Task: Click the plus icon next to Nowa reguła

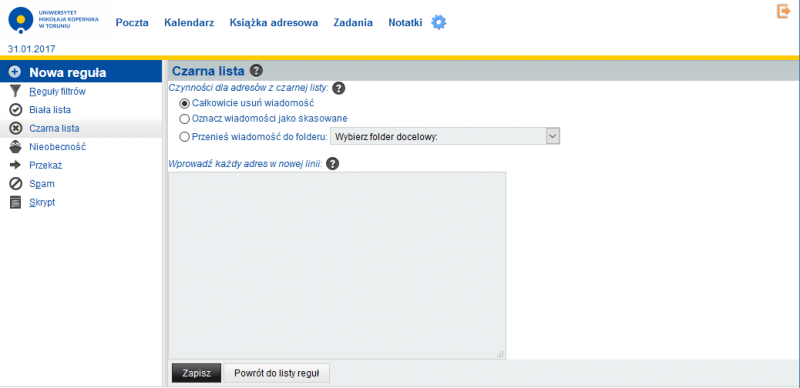Action: coord(15,72)
